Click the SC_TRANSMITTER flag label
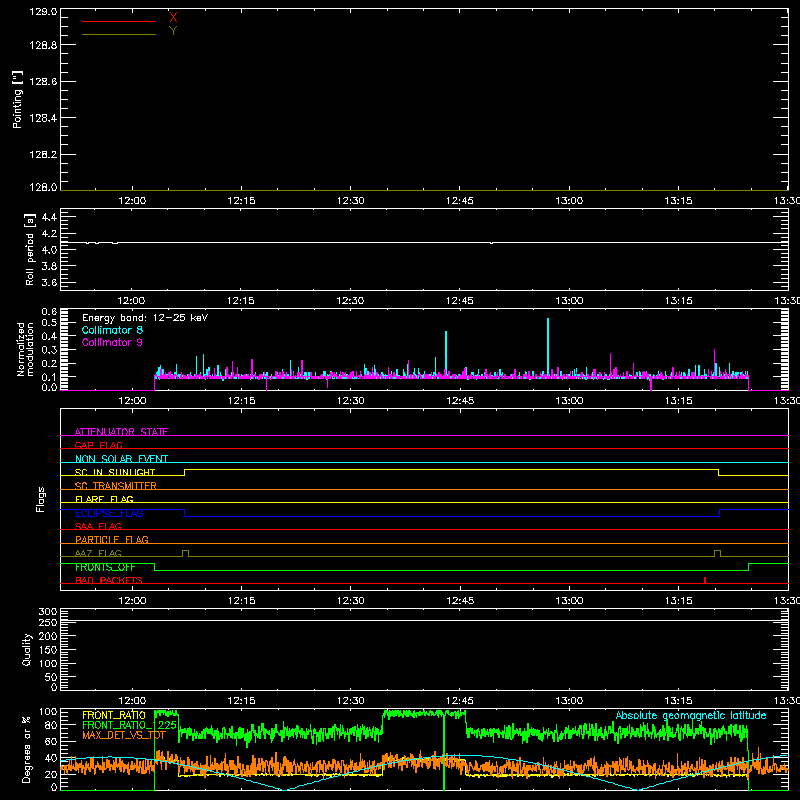 (116, 485)
